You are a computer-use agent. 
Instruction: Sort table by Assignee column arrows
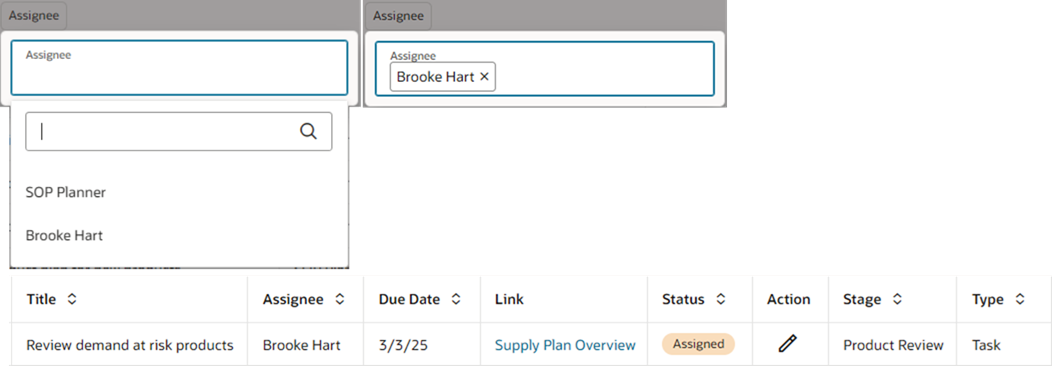[340, 300]
